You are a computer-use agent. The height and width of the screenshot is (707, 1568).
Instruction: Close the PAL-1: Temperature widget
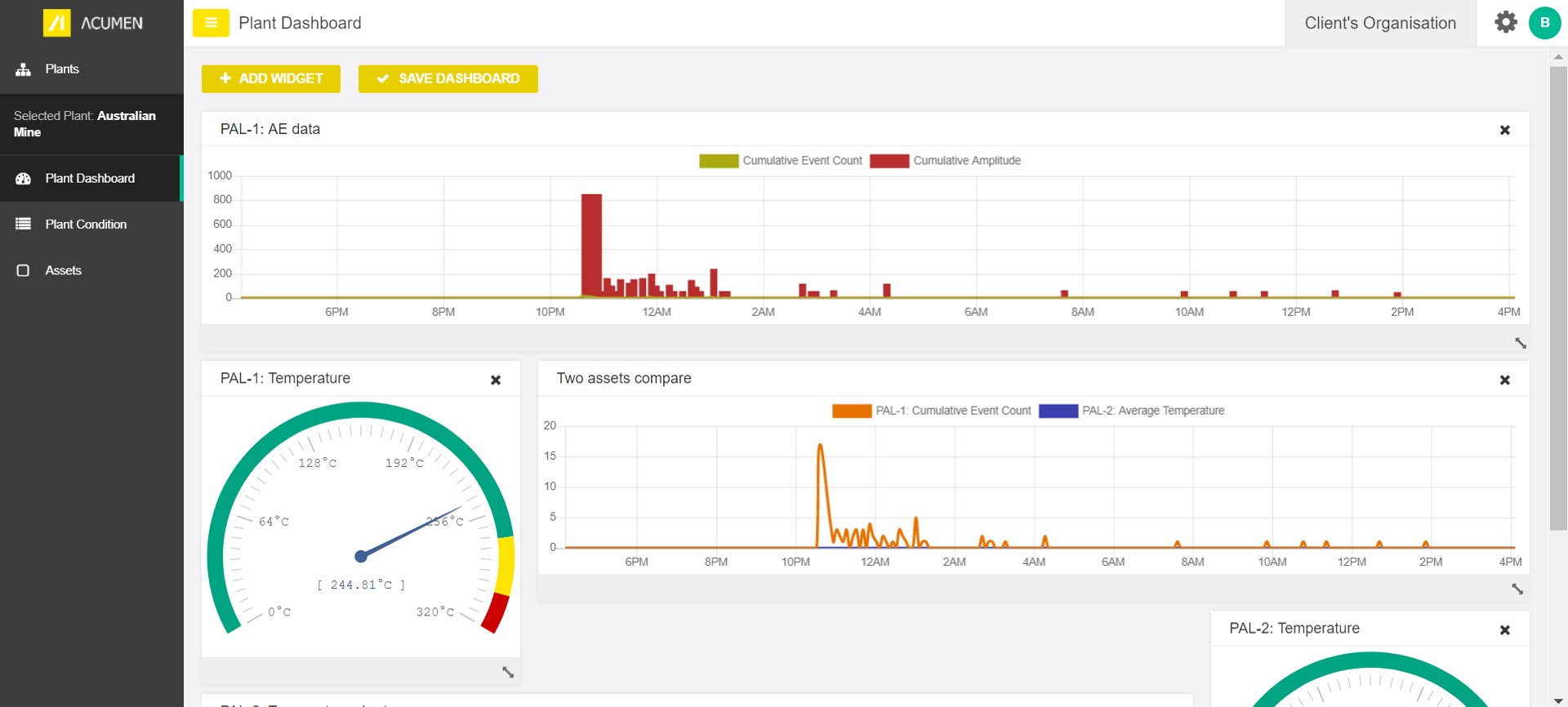495,380
